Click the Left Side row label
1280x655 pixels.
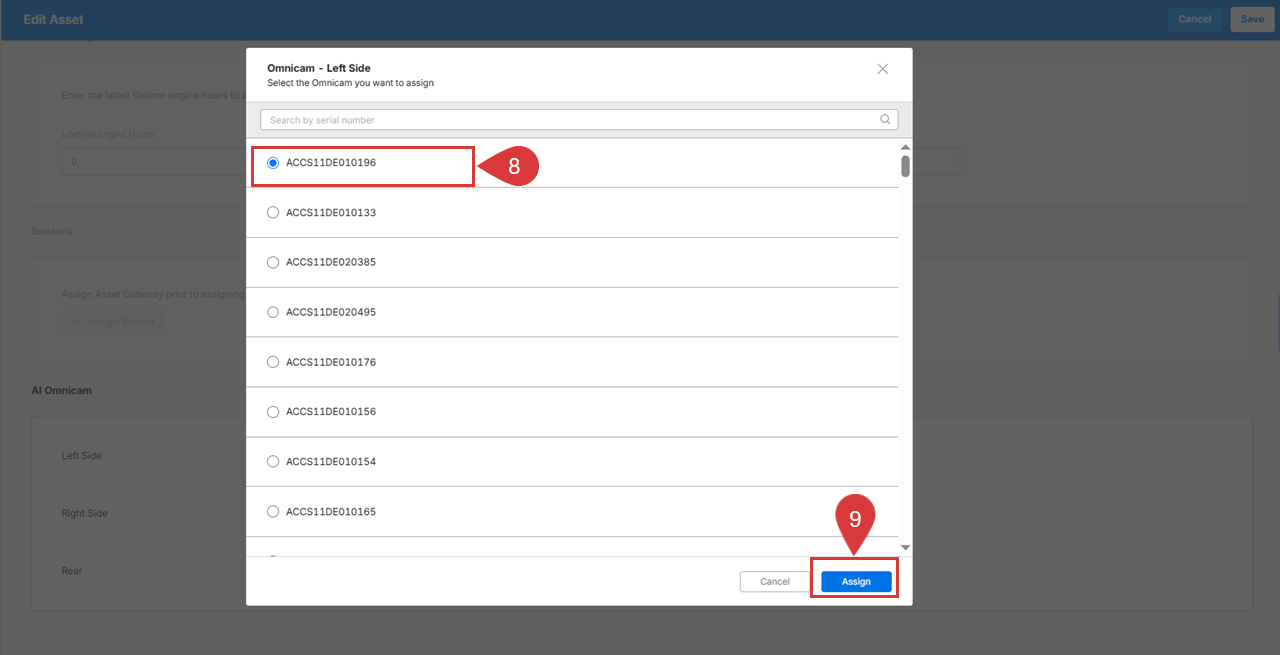[x=82, y=456]
